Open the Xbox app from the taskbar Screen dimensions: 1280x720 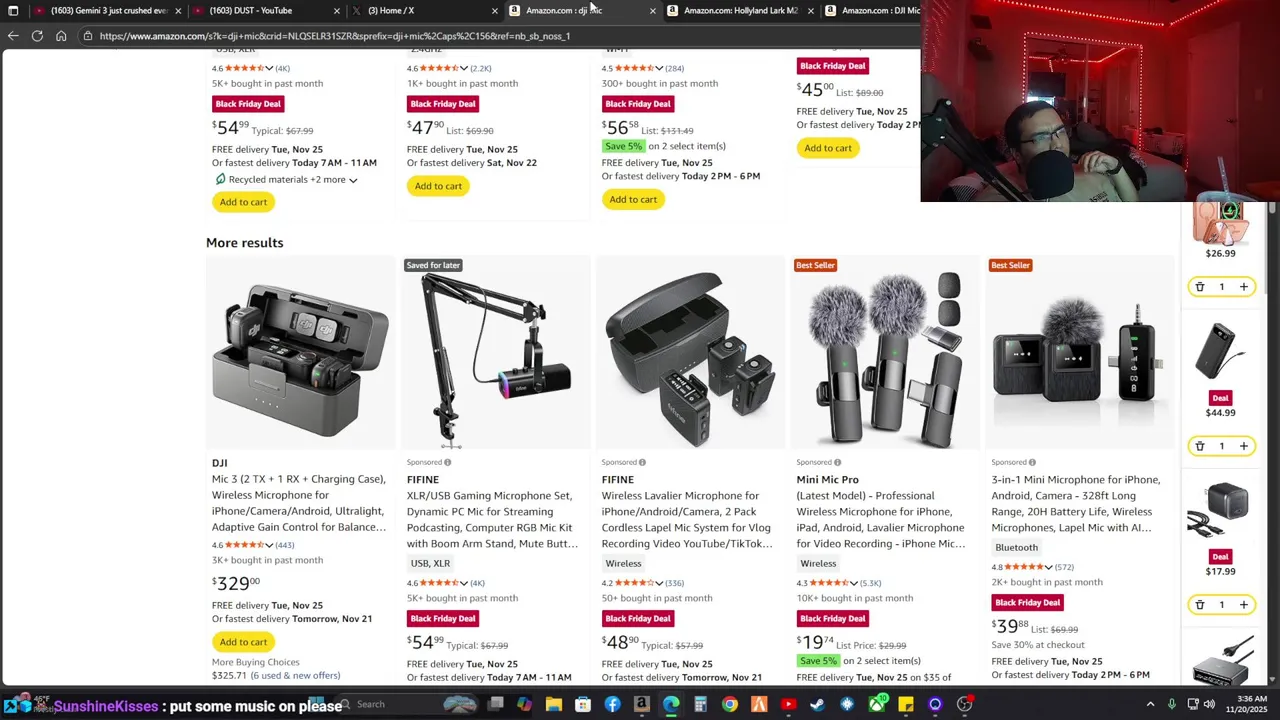pyautogui.click(x=877, y=705)
